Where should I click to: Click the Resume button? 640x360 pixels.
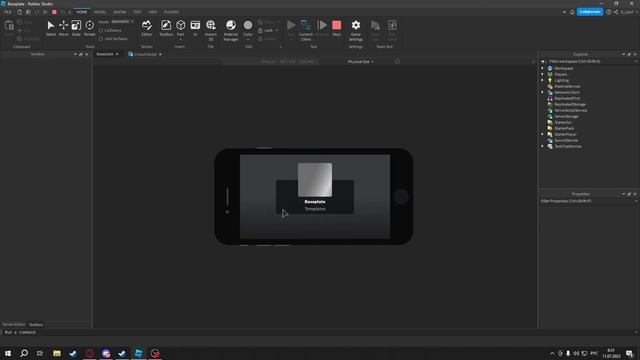pos(322,28)
